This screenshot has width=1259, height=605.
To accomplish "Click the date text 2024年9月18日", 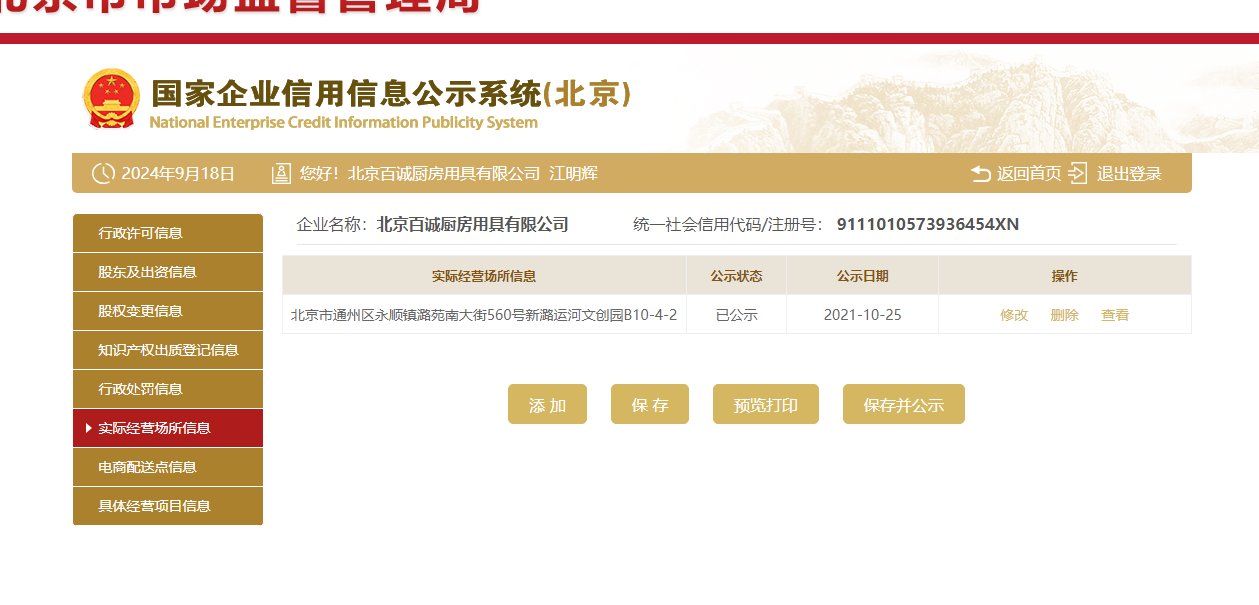I will [x=178, y=173].
